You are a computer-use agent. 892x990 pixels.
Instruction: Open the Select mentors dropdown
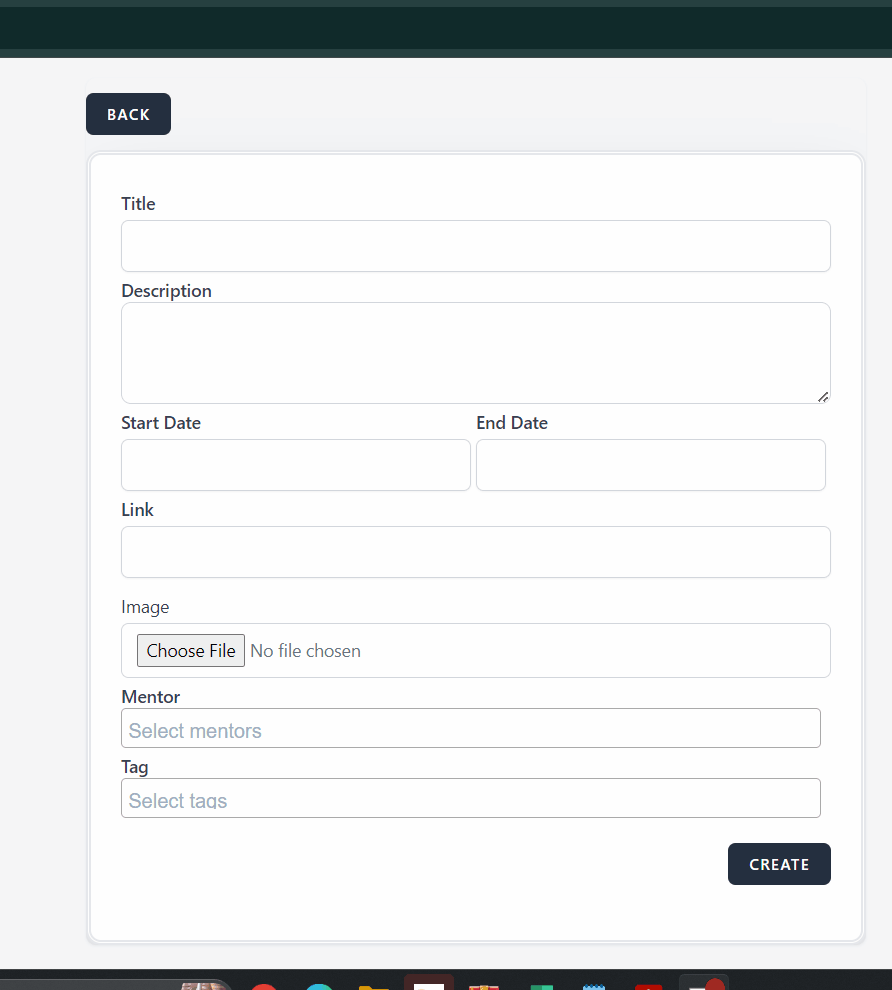[x=470, y=728]
